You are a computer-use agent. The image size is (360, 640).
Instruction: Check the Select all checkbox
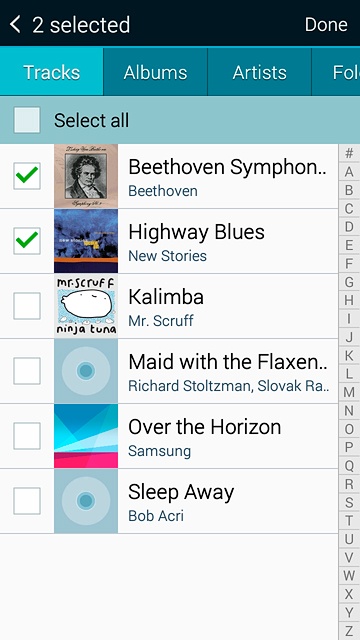(x=27, y=120)
